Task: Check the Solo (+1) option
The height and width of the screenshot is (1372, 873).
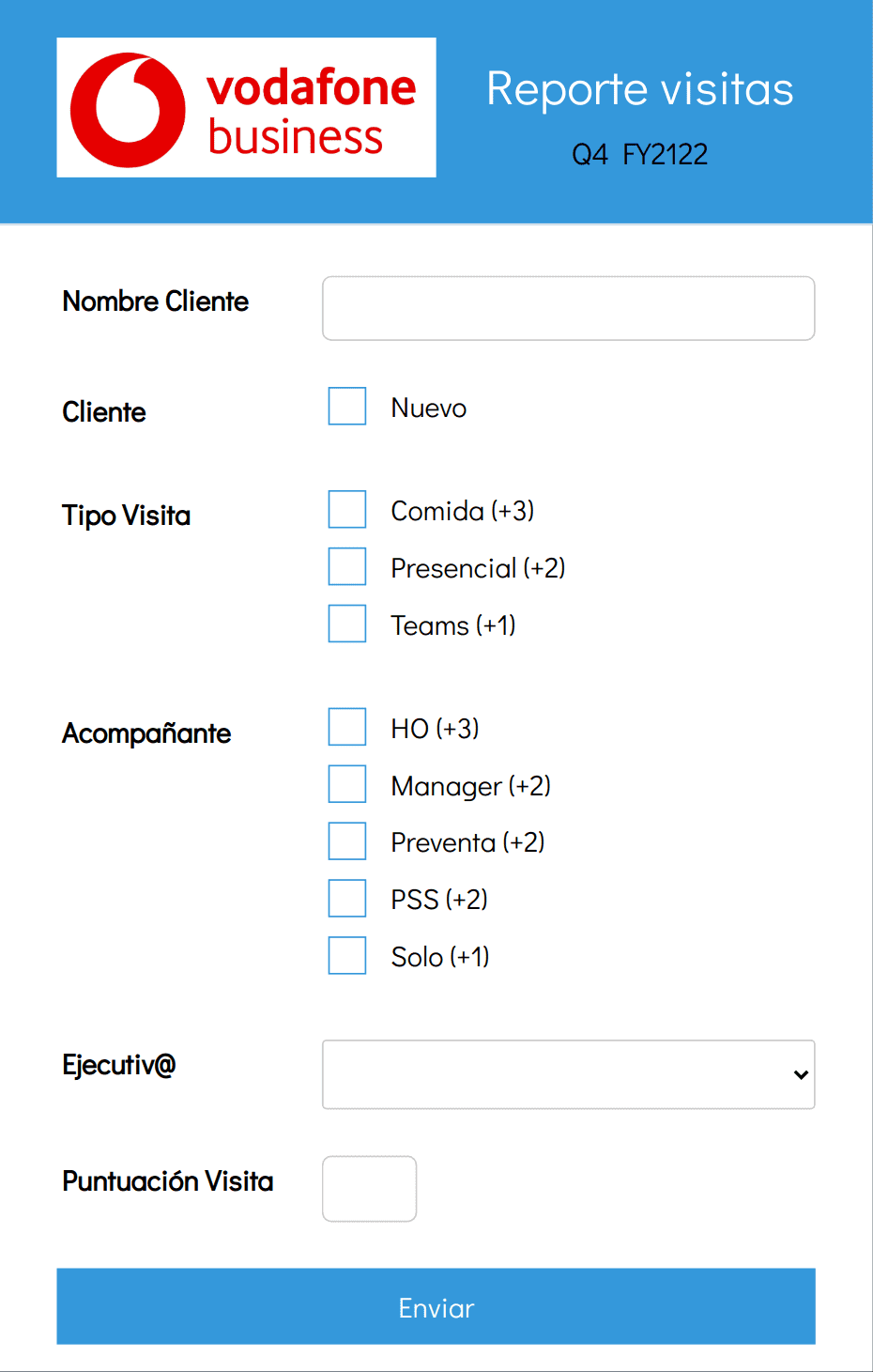Action: tap(347, 956)
